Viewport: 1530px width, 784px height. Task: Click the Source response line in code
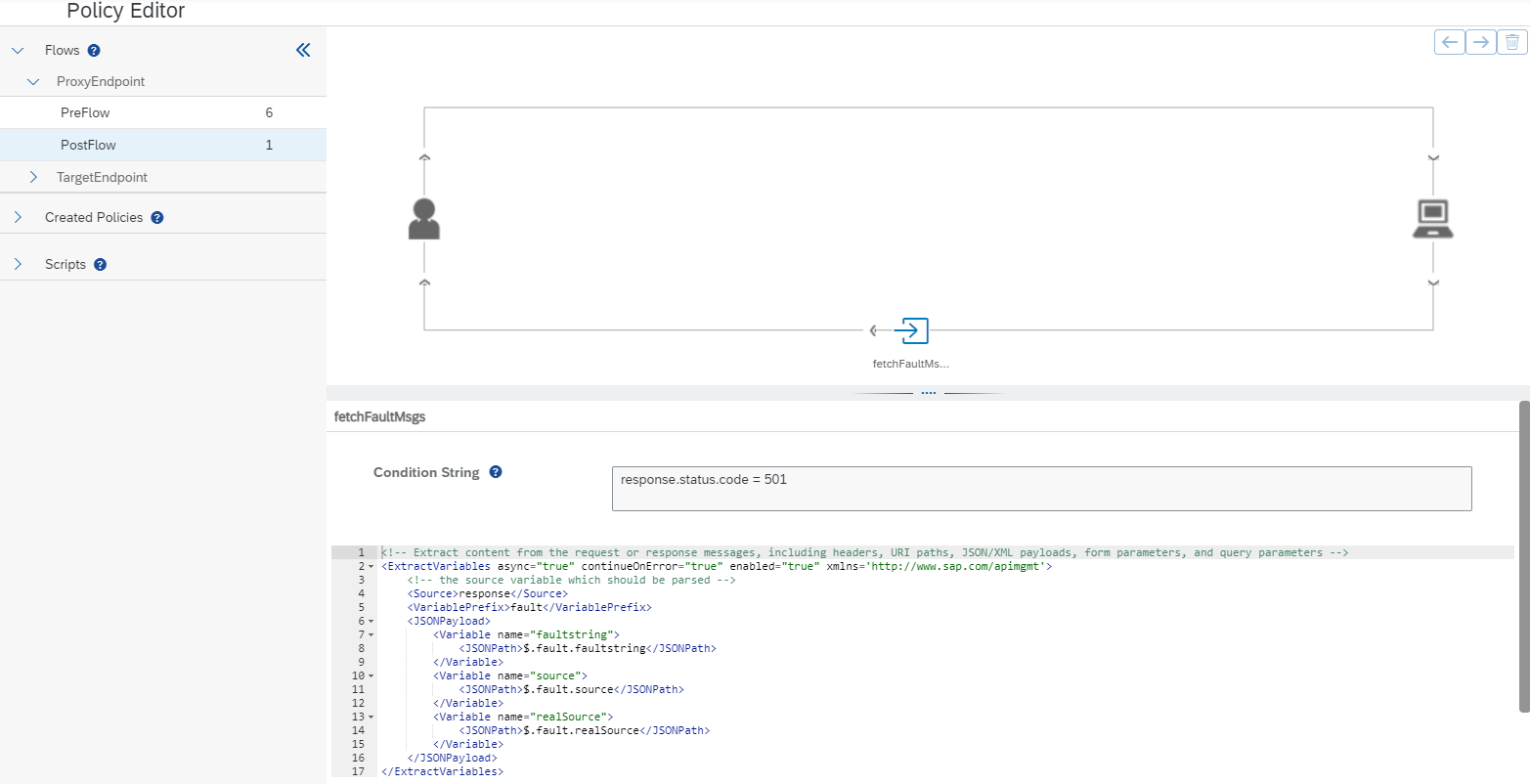pyautogui.click(x=487, y=593)
